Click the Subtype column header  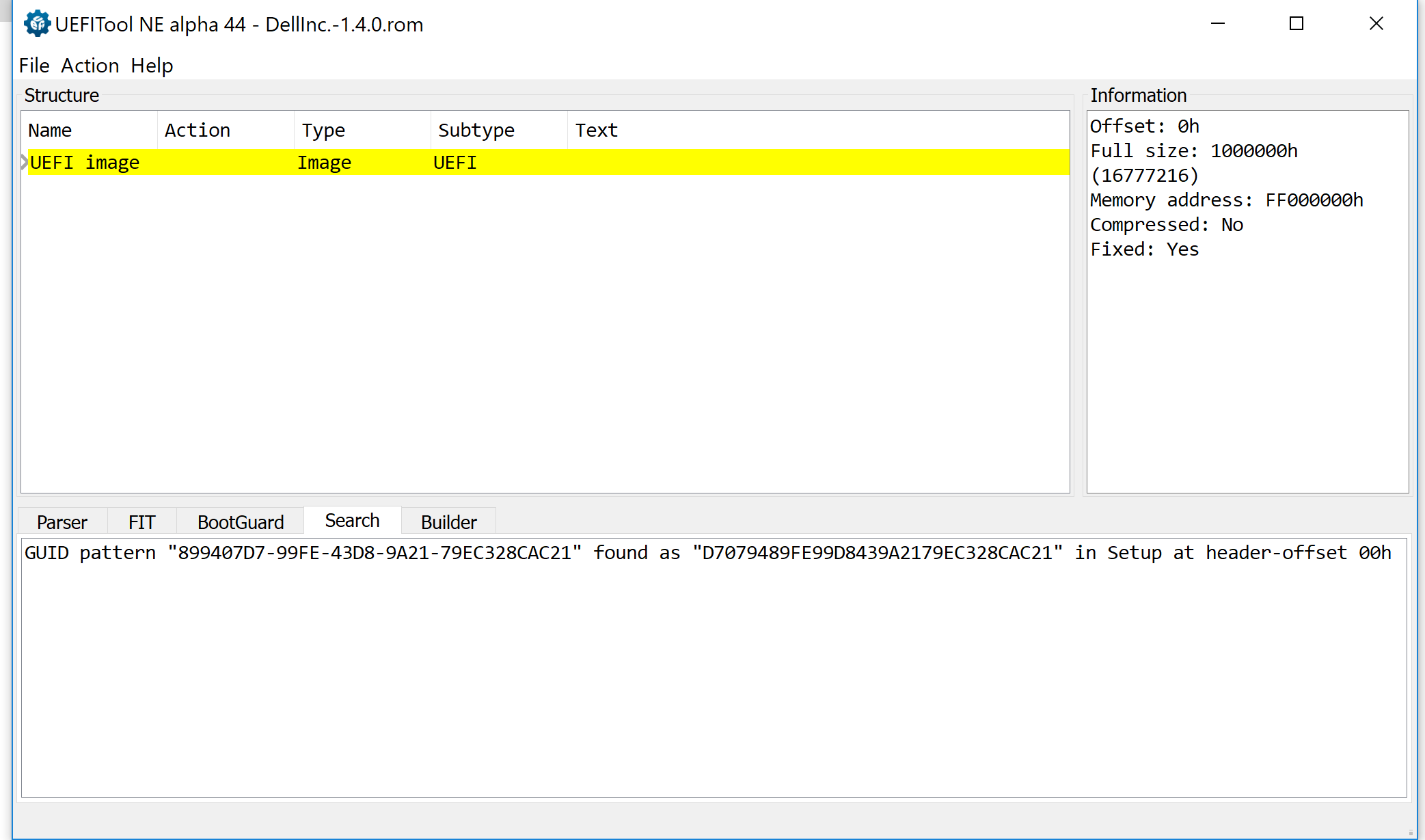pyautogui.click(x=476, y=130)
